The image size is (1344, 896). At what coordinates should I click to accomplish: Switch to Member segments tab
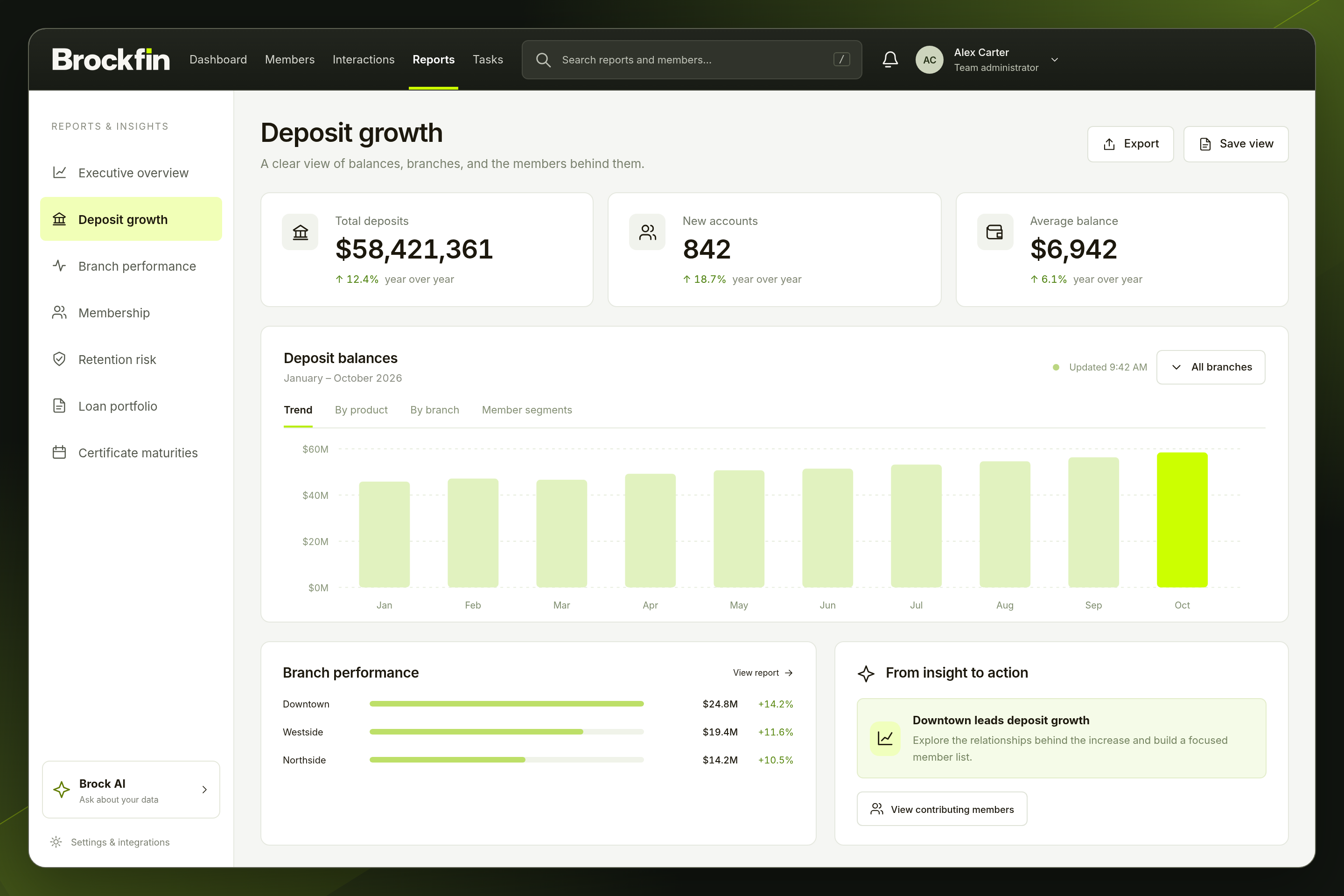(527, 410)
